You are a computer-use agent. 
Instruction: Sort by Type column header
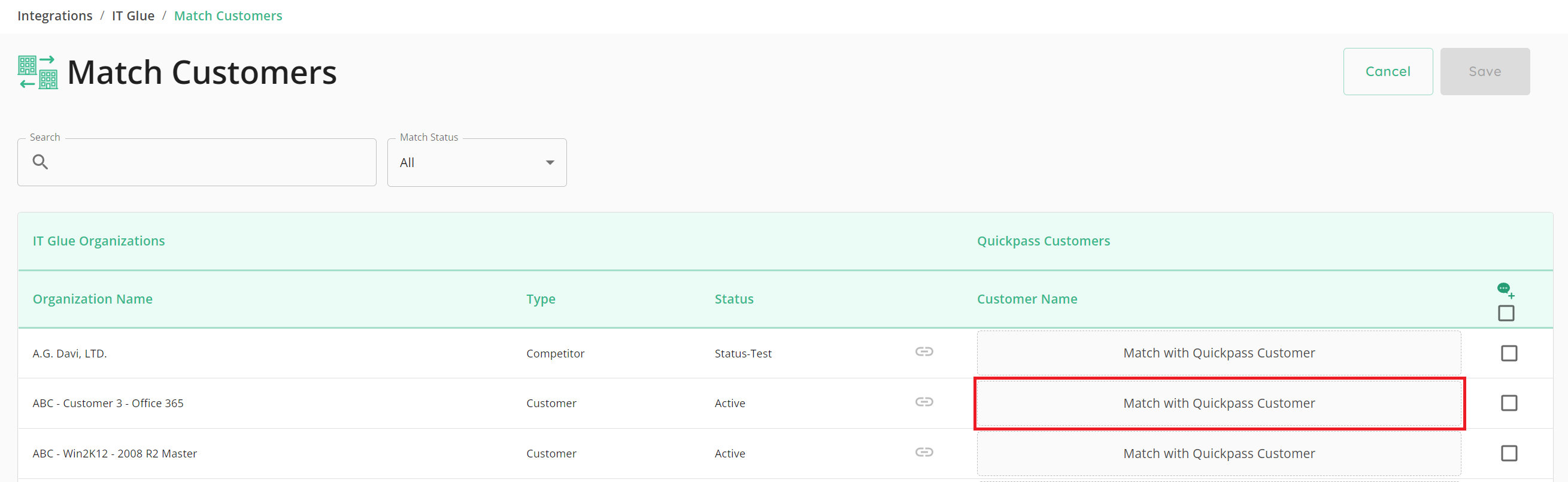(541, 299)
